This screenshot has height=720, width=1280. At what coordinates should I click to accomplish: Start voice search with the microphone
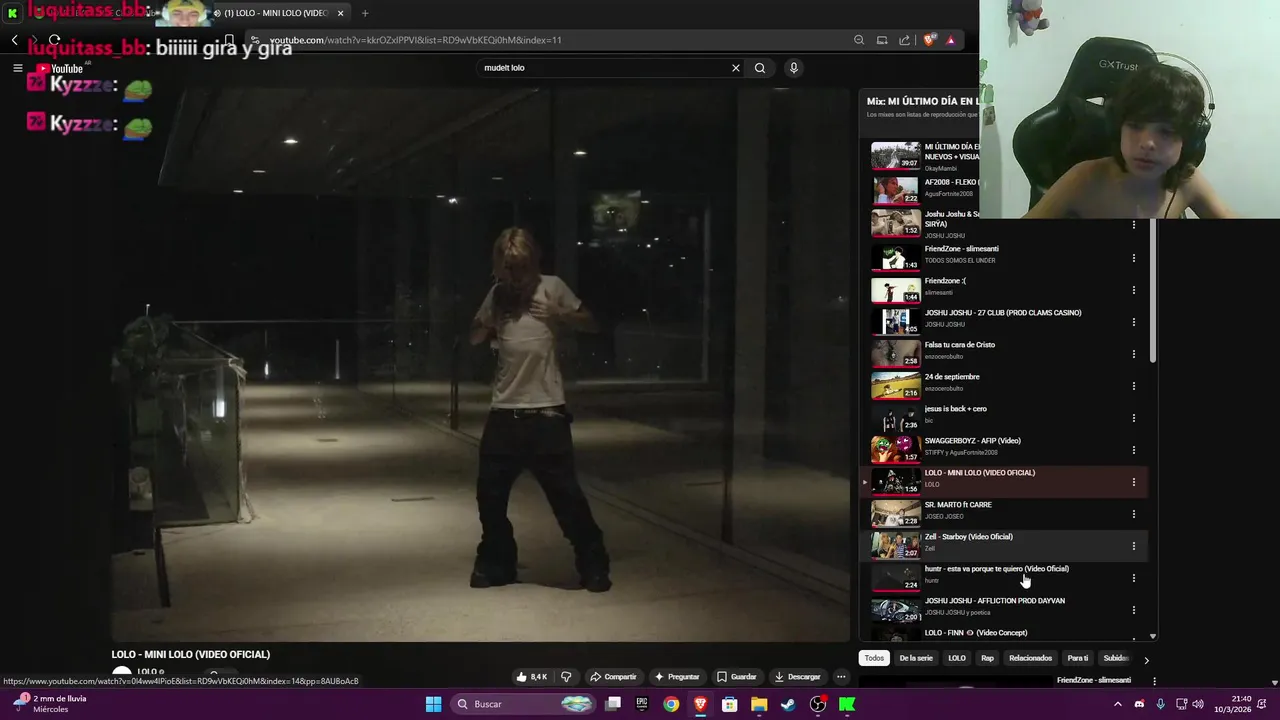point(794,68)
